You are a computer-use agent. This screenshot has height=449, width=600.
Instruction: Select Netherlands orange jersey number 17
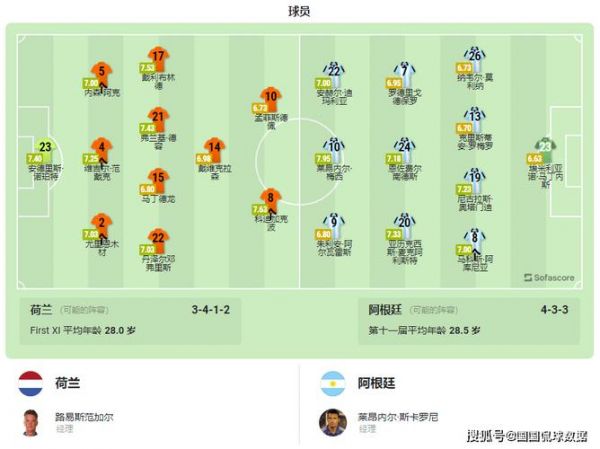pos(158,58)
